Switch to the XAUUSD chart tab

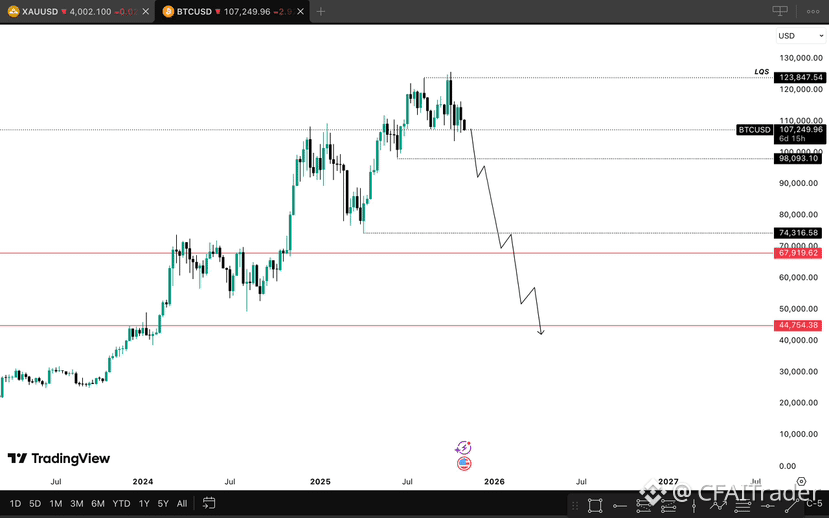(x=77, y=11)
